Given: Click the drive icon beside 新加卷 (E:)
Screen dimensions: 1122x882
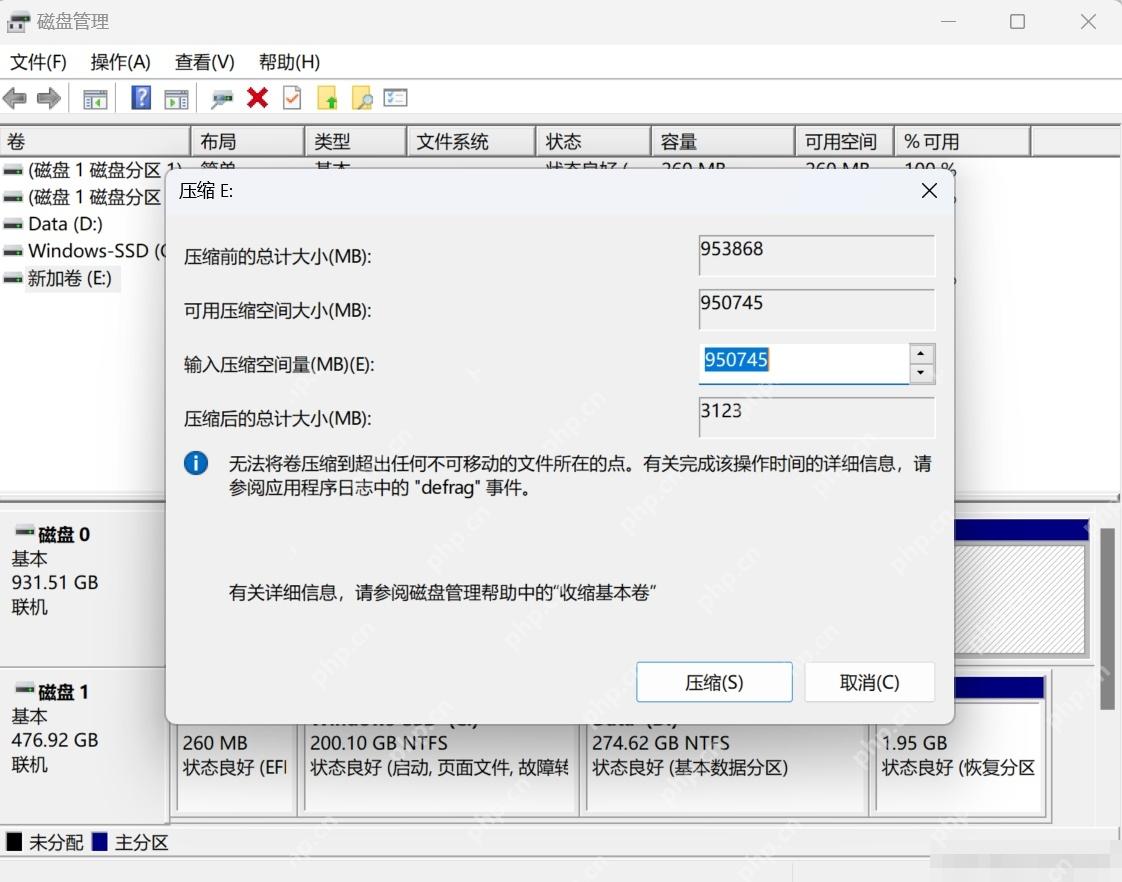Looking at the screenshot, I should pos(13,279).
